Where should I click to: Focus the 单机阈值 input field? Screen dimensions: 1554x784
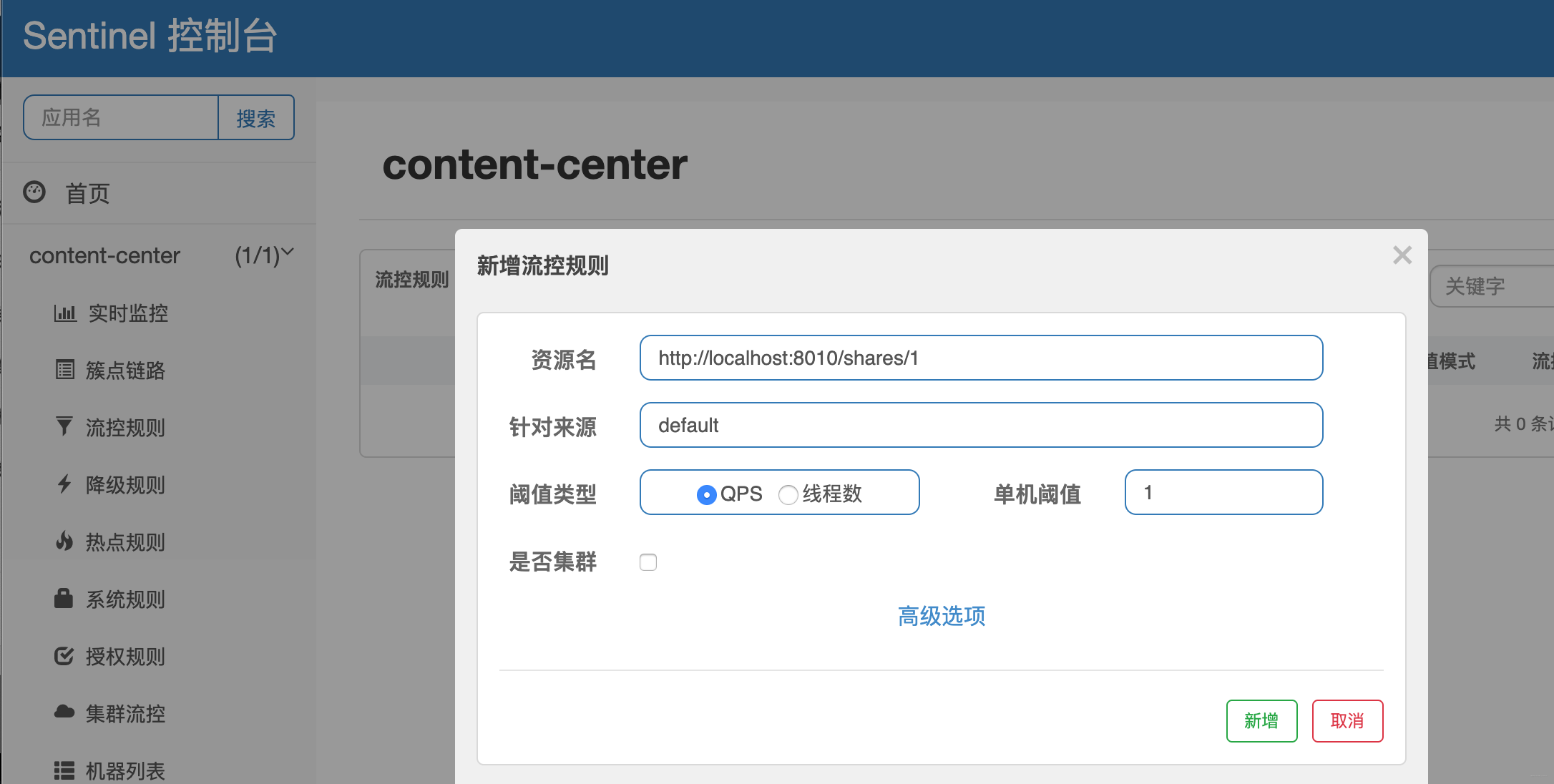pyautogui.click(x=1223, y=492)
